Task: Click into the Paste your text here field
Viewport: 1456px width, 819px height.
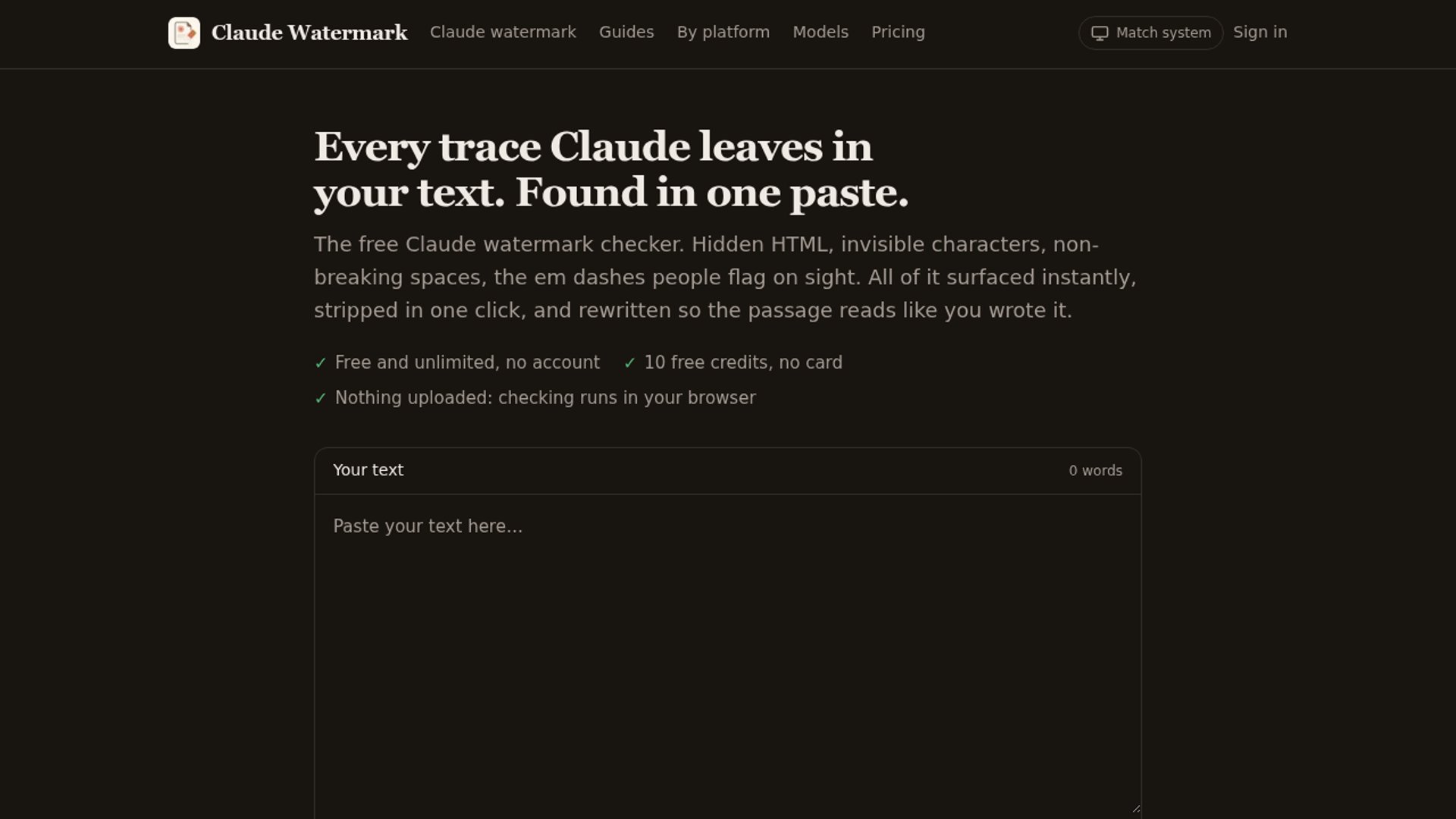Action: click(728, 657)
